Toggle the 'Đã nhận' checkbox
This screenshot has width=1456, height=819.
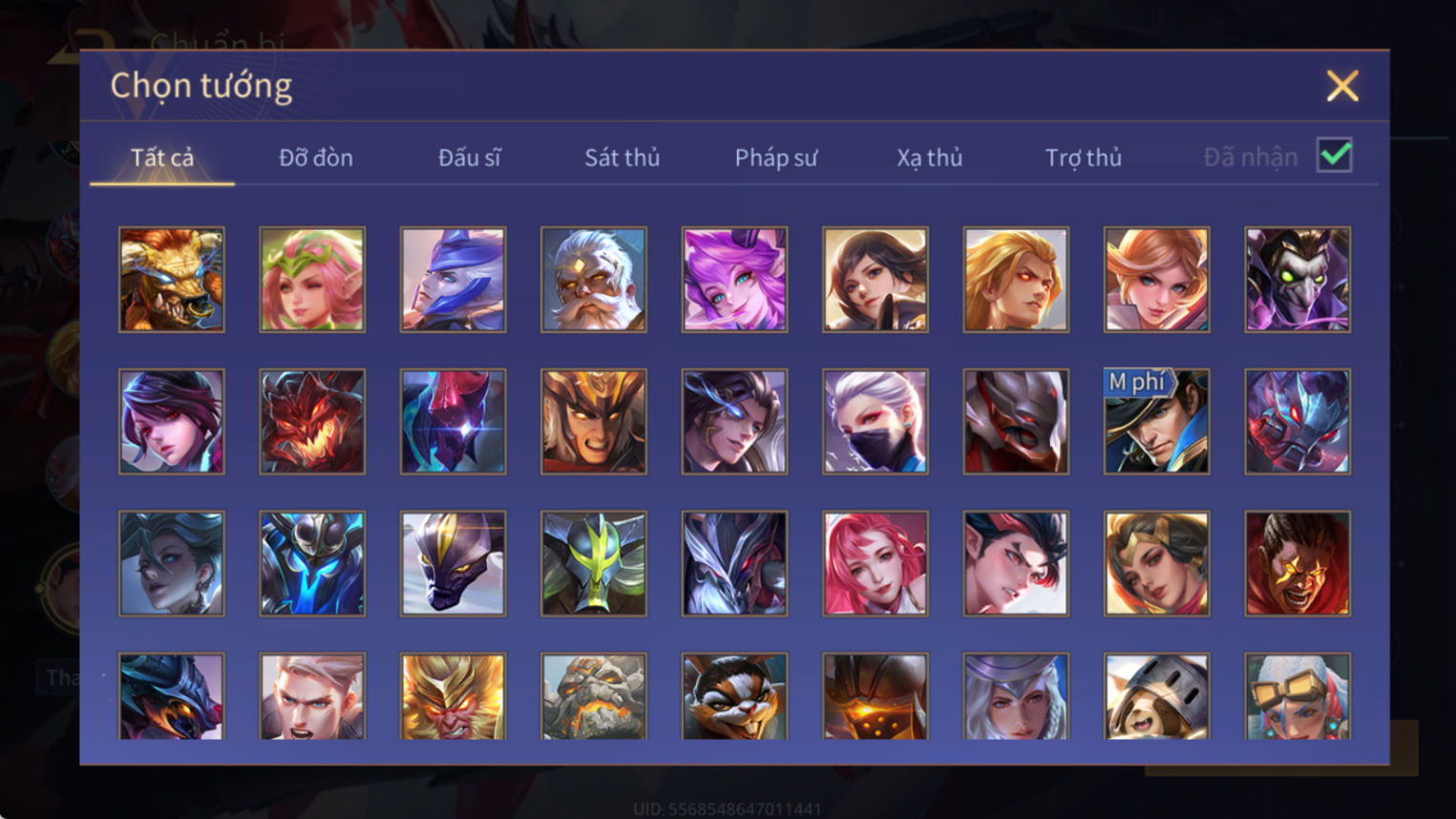1334,156
